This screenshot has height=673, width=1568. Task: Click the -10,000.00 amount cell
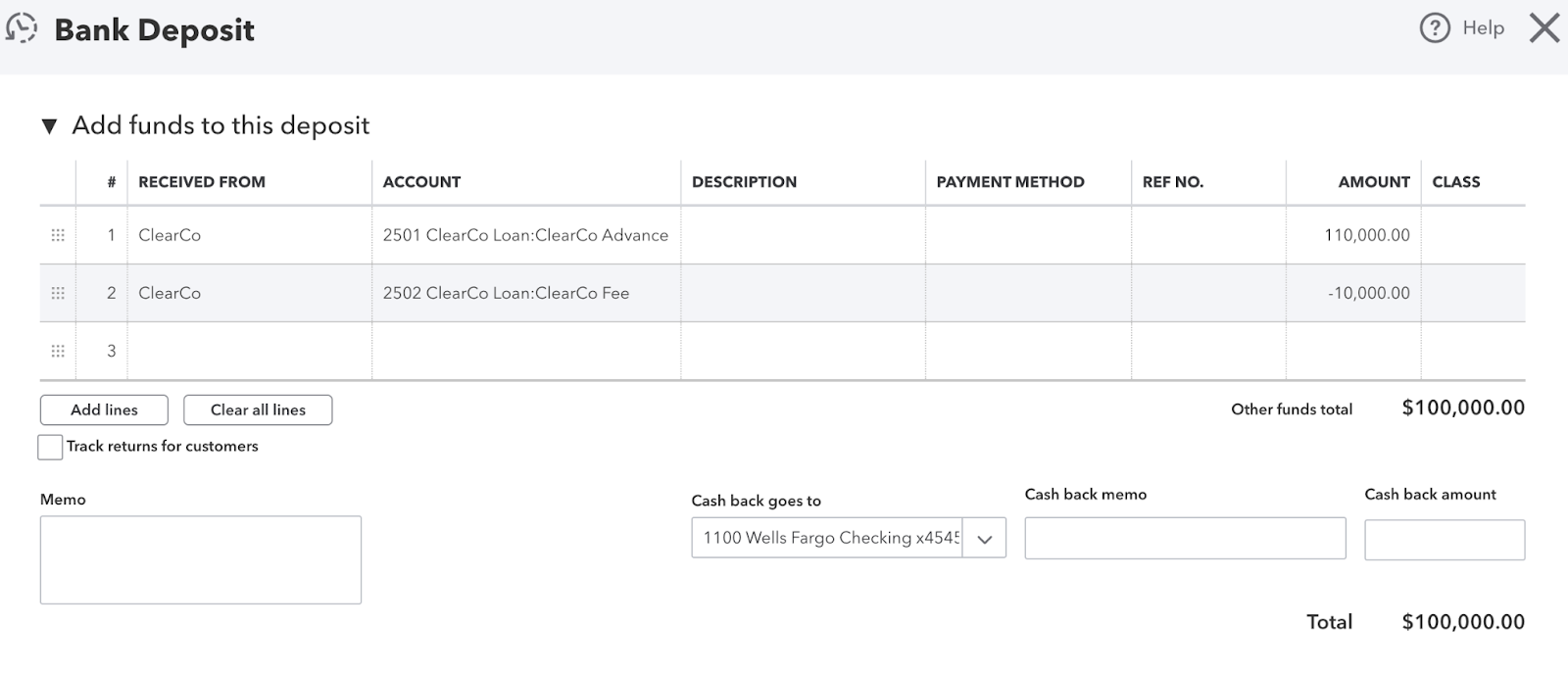pyautogui.click(x=1353, y=293)
